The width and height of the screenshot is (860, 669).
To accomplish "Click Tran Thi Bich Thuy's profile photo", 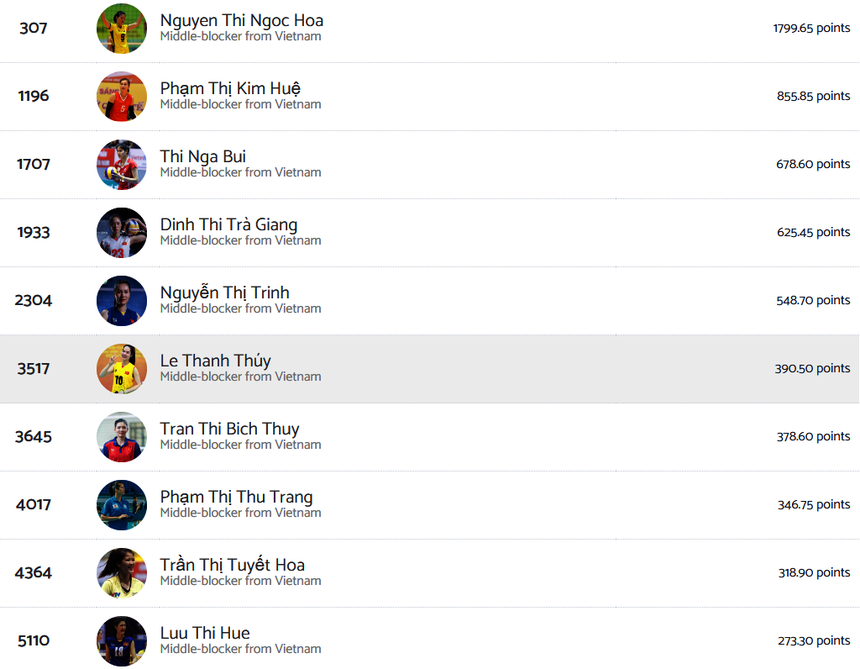I will coord(121,436).
